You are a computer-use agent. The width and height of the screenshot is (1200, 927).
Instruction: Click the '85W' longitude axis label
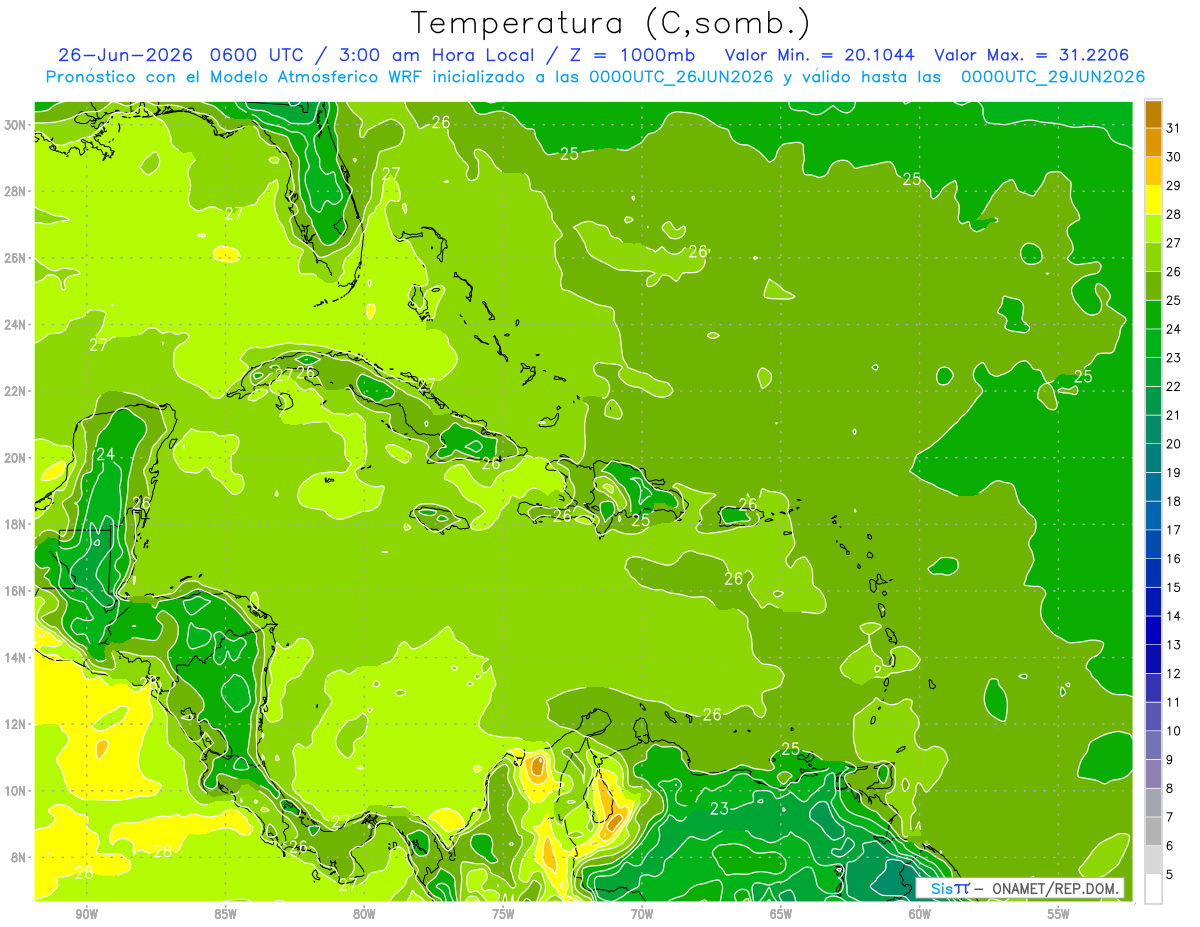(225, 914)
